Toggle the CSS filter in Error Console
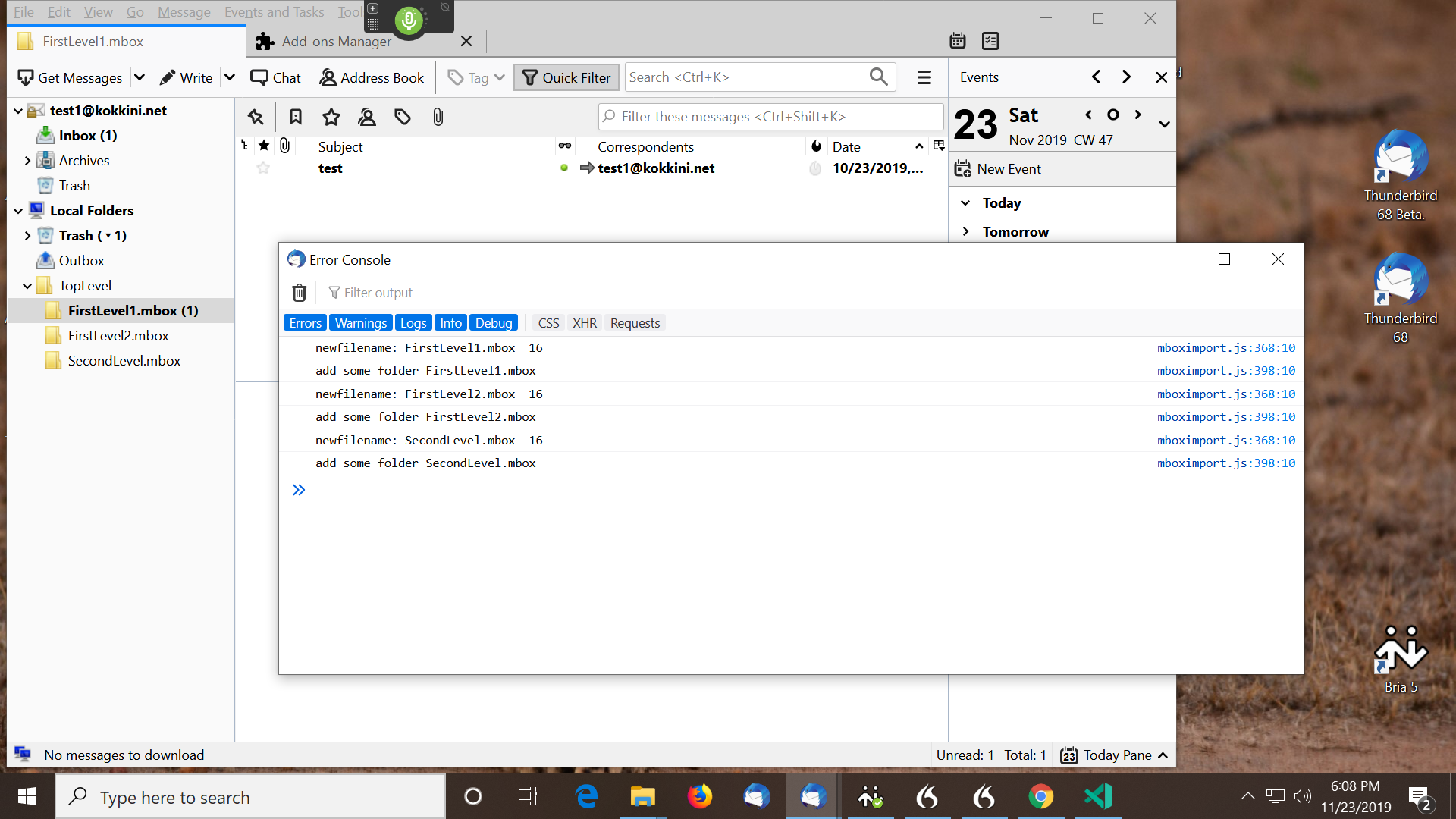This screenshot has width=1456, height=819. (x=548, y=322)
